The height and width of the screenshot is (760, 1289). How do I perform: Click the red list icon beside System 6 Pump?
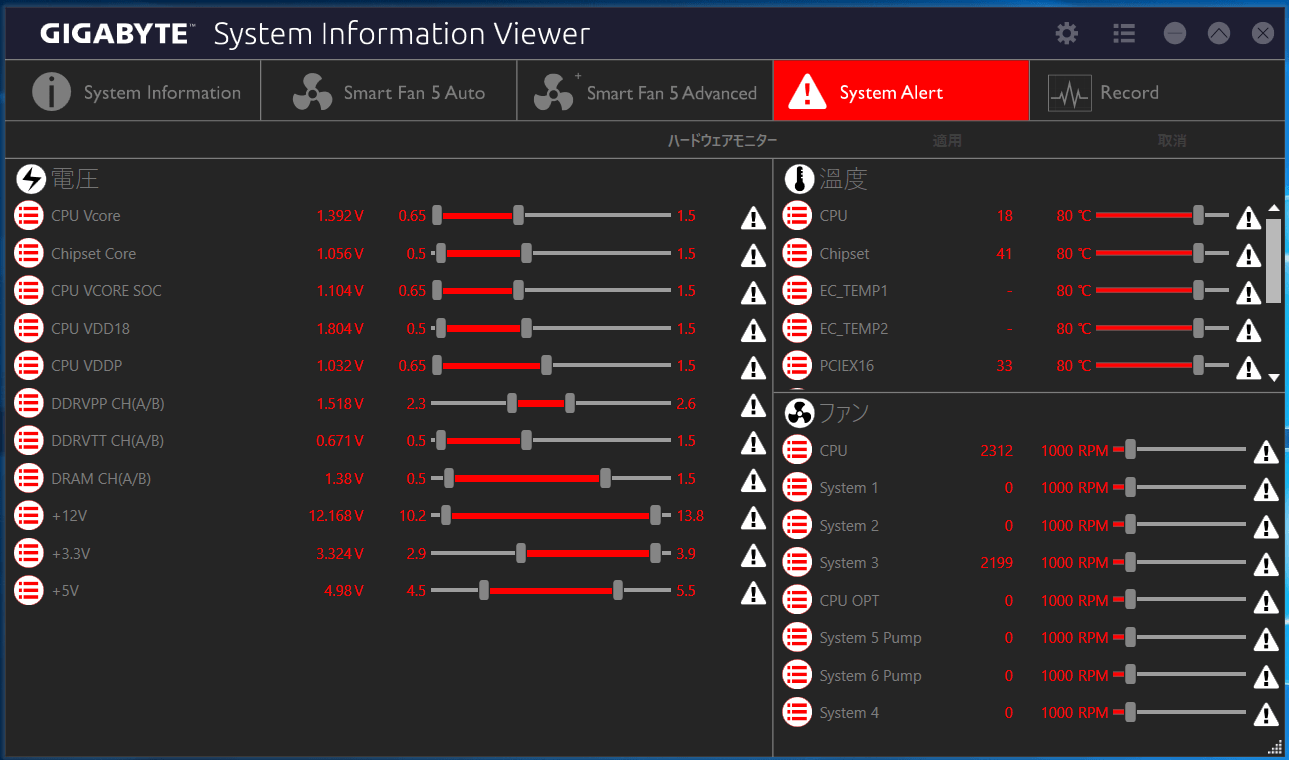click(x=797, y=676)
